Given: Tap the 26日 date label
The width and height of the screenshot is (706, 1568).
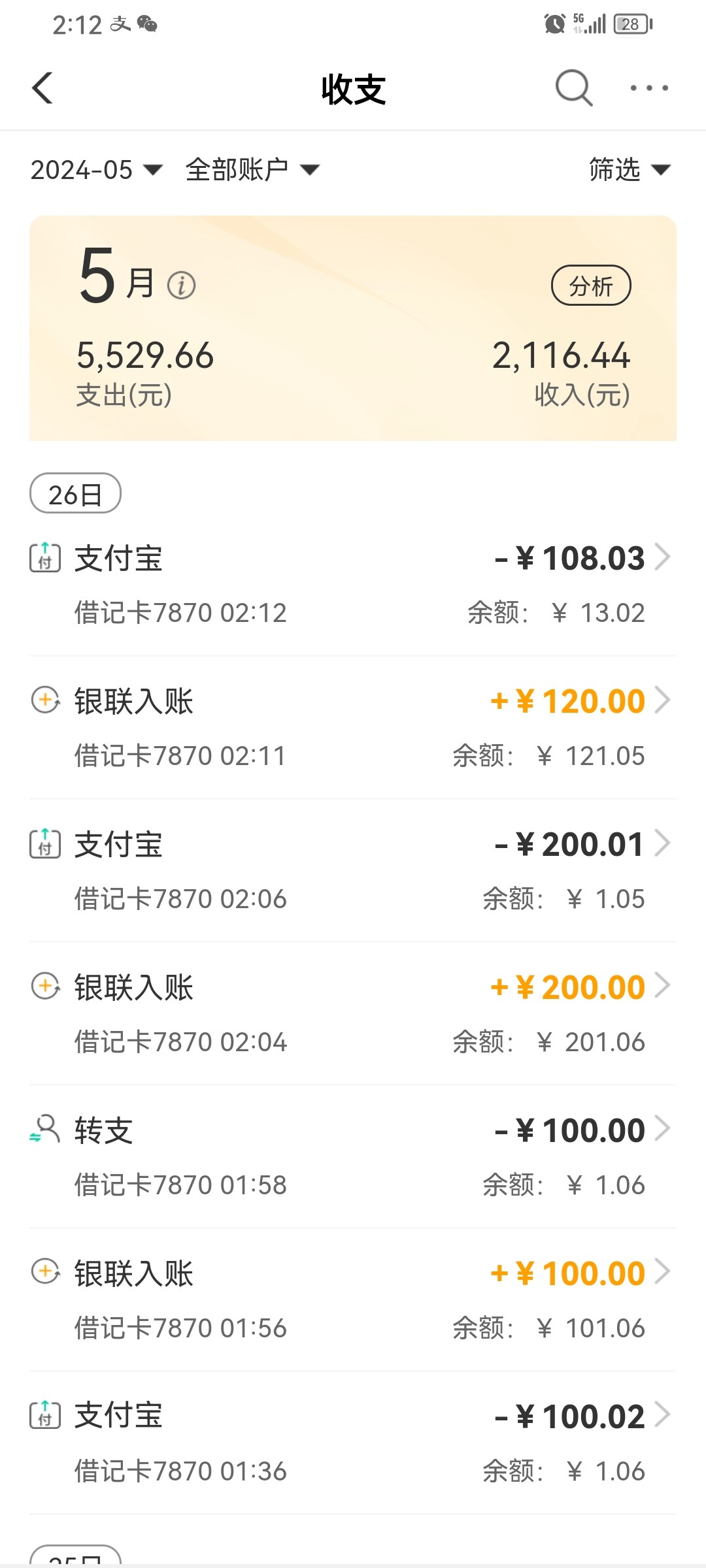Looking at the screenshot, I should [75, 494].
